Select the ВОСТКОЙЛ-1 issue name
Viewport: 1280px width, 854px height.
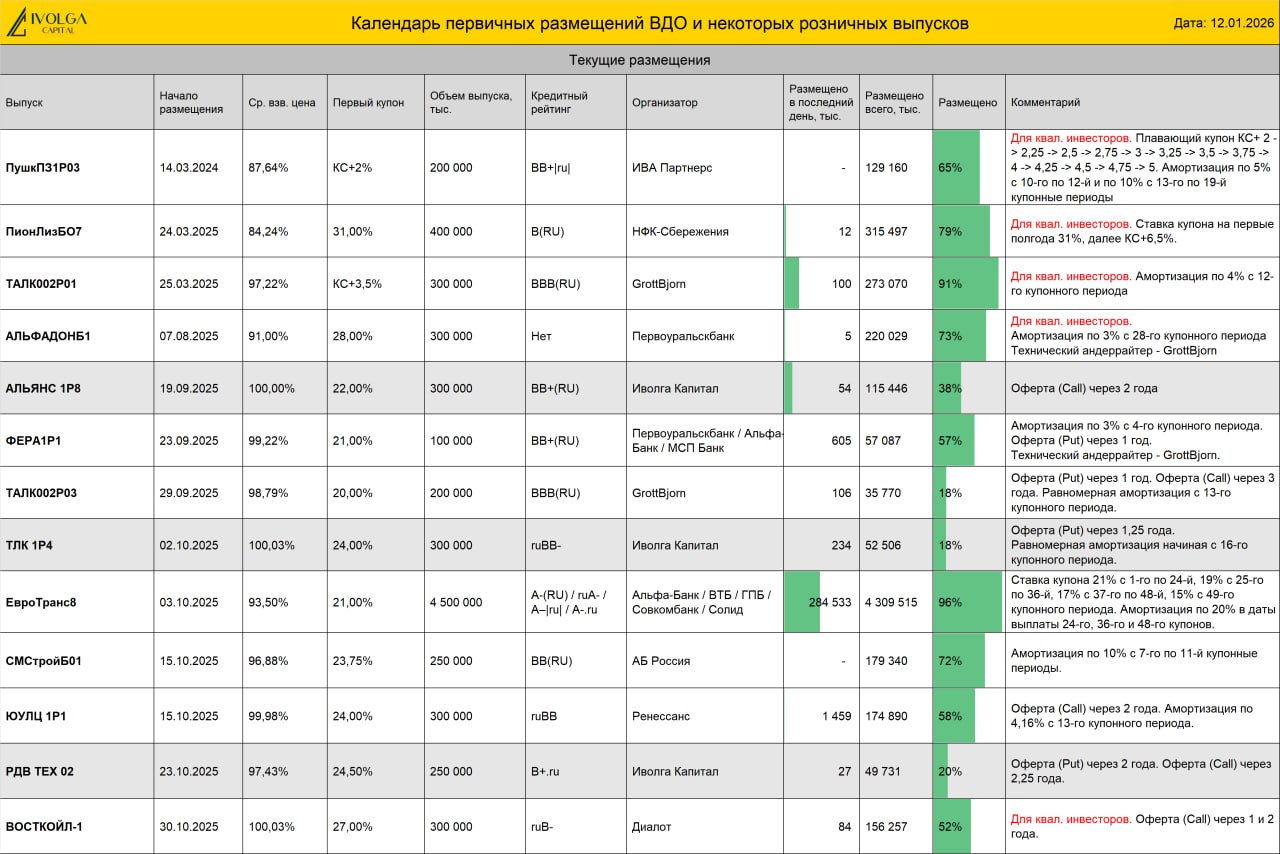[44, 826]
